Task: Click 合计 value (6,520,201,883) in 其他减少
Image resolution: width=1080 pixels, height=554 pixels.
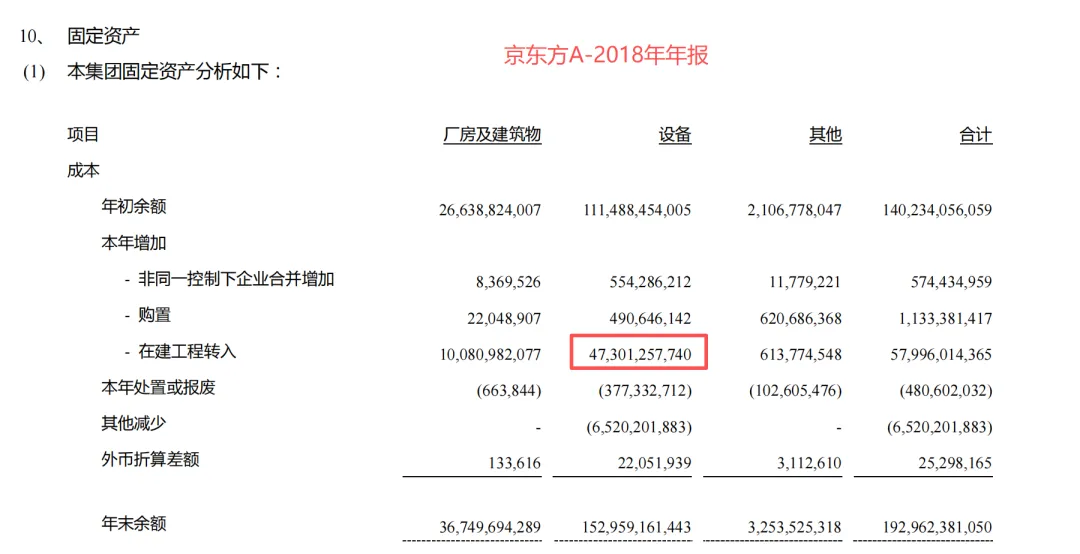Action: pos(940,427)
